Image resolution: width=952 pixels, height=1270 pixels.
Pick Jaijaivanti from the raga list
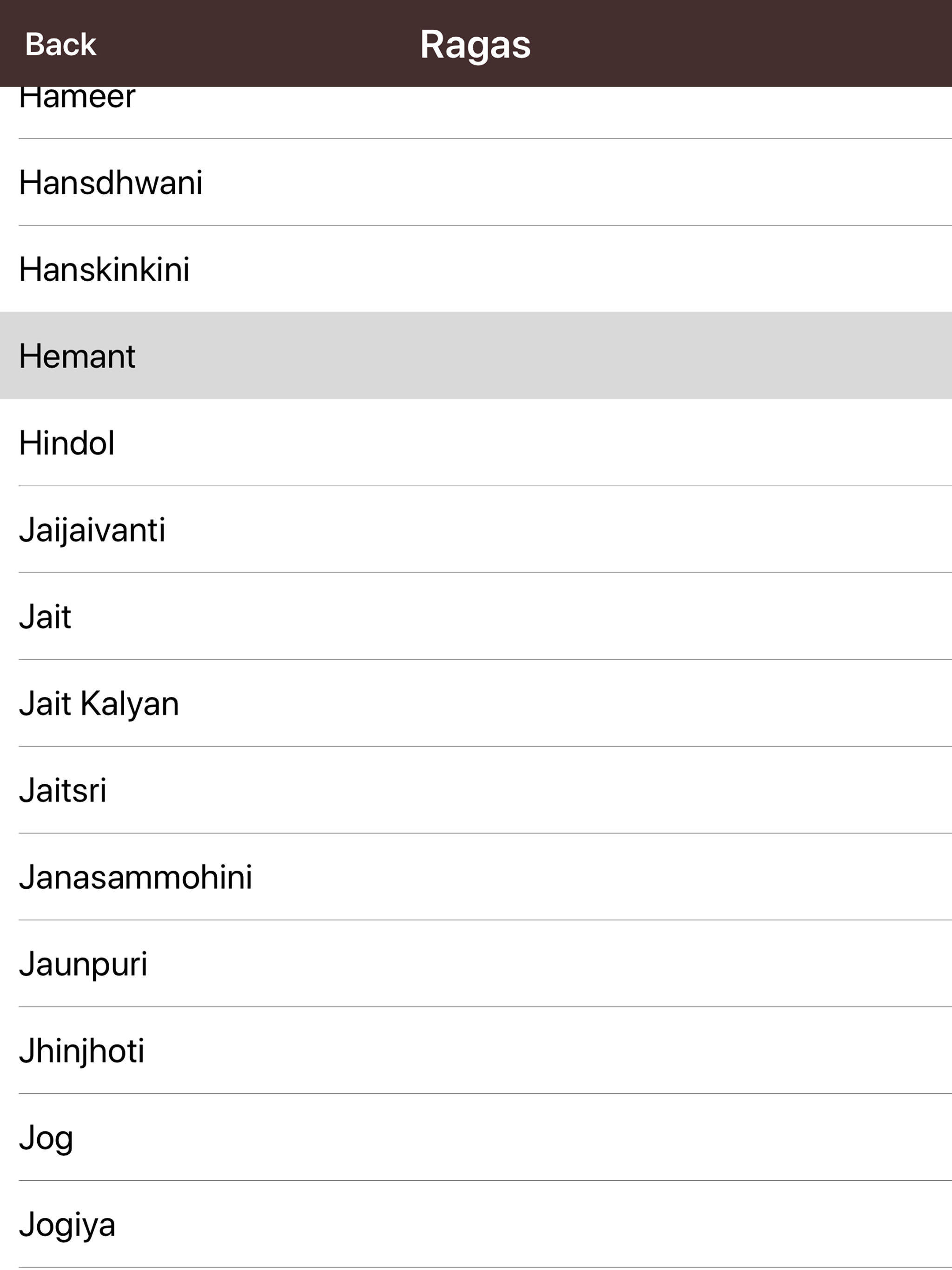pos(92,530)
